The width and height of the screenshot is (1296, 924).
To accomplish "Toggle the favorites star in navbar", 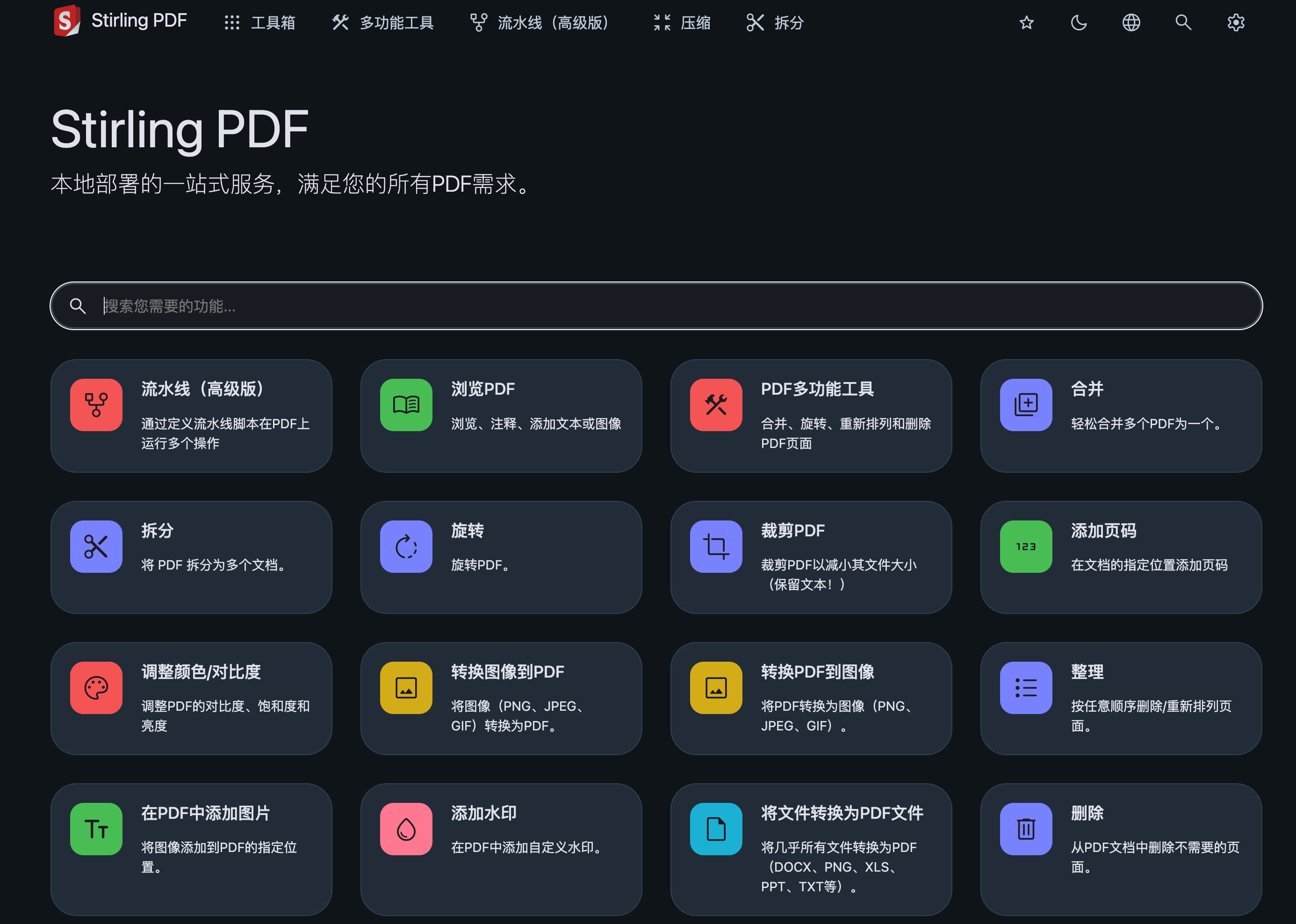I will click(x=1026, y=23).
